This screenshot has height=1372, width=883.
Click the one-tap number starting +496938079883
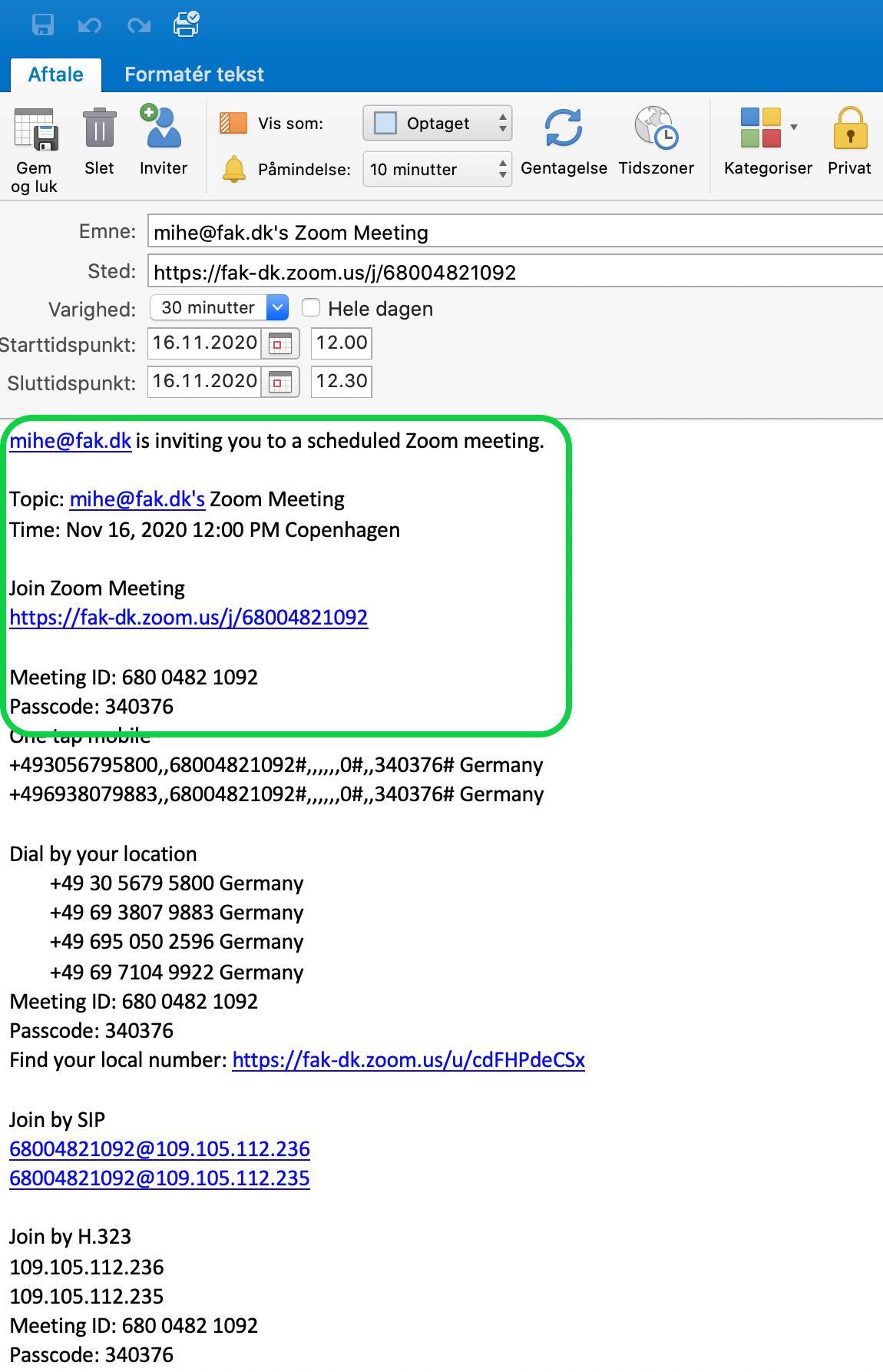tap(276, 794)
